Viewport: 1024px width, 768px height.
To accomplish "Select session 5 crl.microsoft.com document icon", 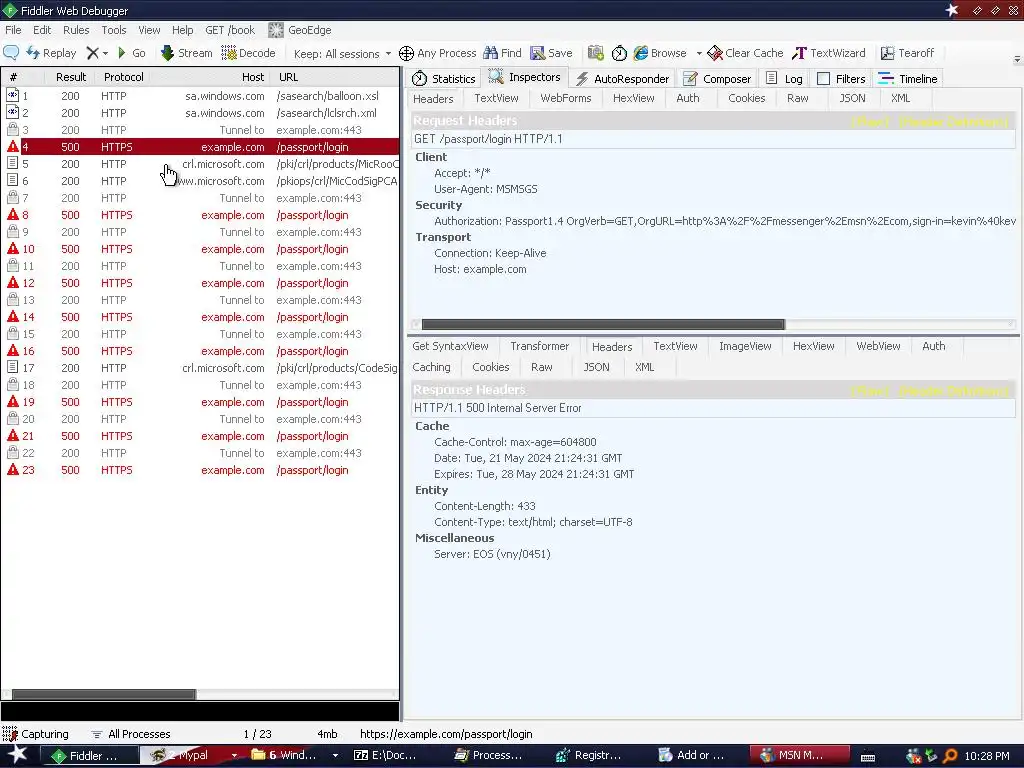I will 12,163.
